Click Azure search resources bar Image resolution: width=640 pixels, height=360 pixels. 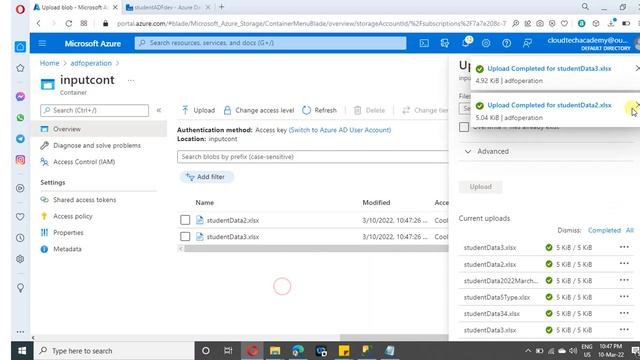click(x=271, y=43)
